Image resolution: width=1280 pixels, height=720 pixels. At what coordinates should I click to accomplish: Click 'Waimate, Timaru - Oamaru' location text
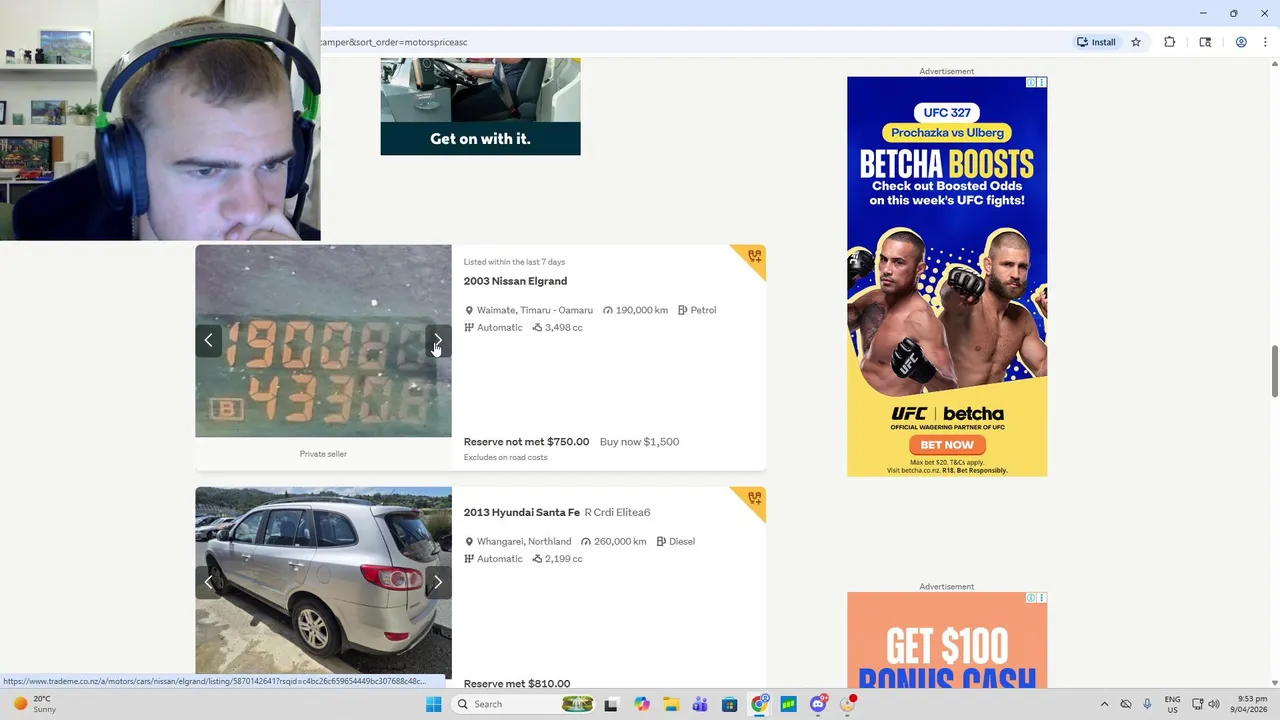(535, 310)
